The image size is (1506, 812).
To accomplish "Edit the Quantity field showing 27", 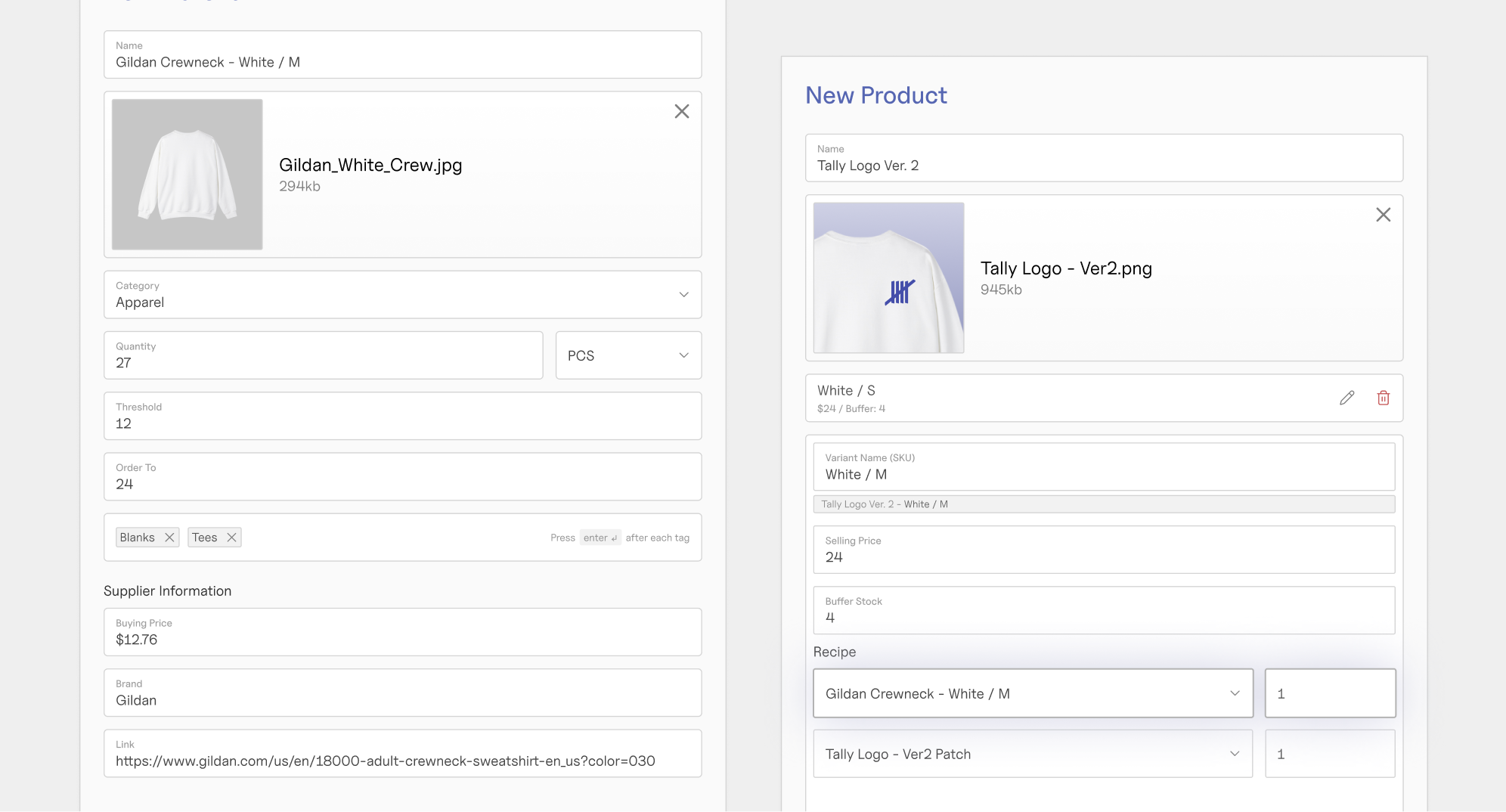I will point(323,363).
